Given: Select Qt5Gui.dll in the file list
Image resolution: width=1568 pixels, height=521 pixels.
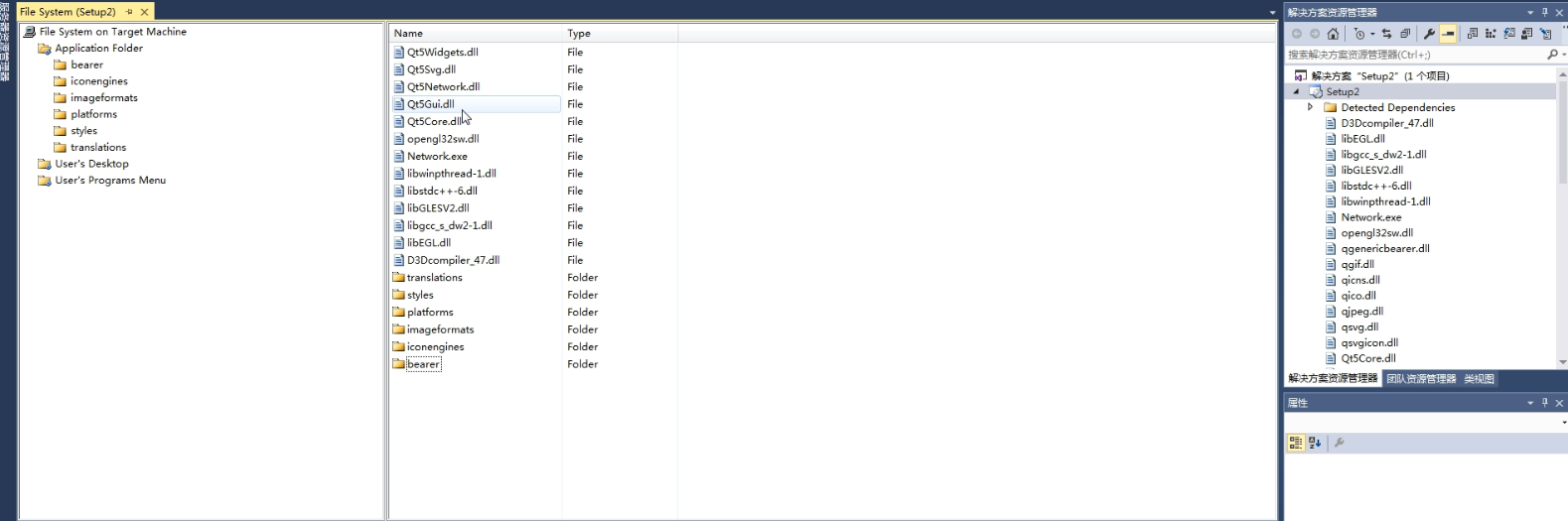Looking at the screenshot, I should tap(430, 104).
